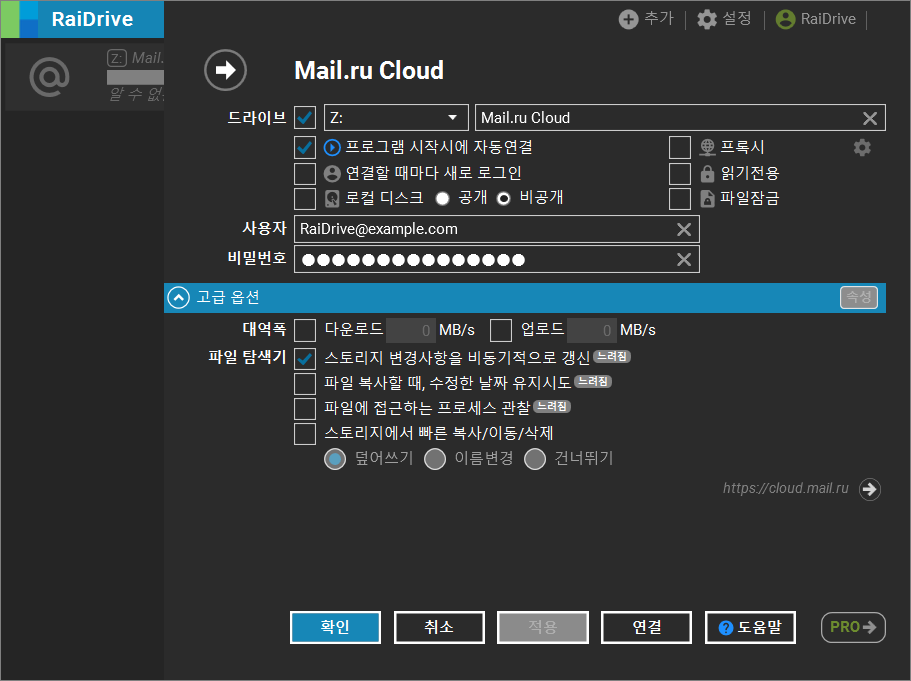911x681 pixels.
Task: Click the upload MB/s value field
Action: [591, 330]
